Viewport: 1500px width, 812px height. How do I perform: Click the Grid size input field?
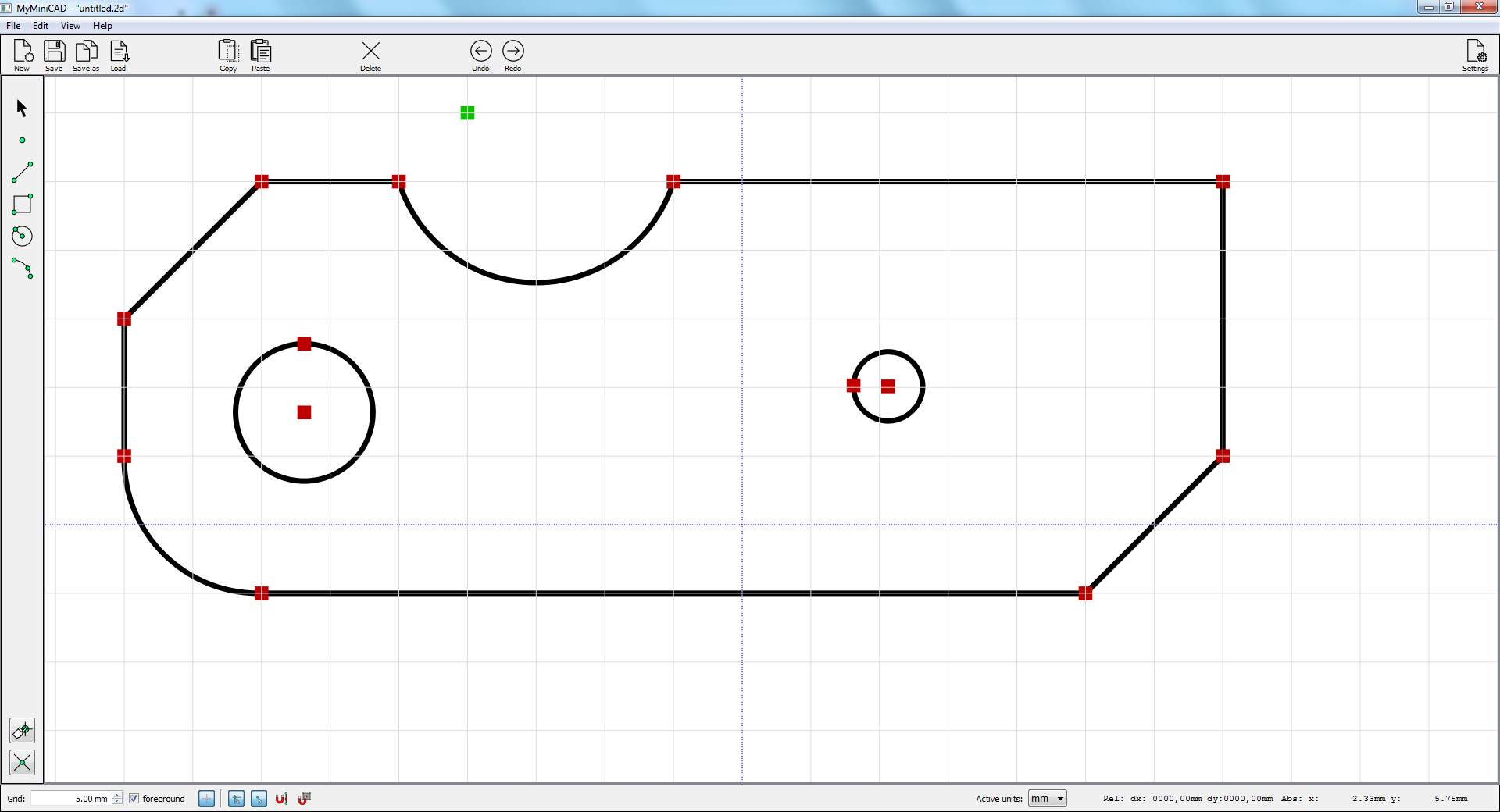point(71,799)
